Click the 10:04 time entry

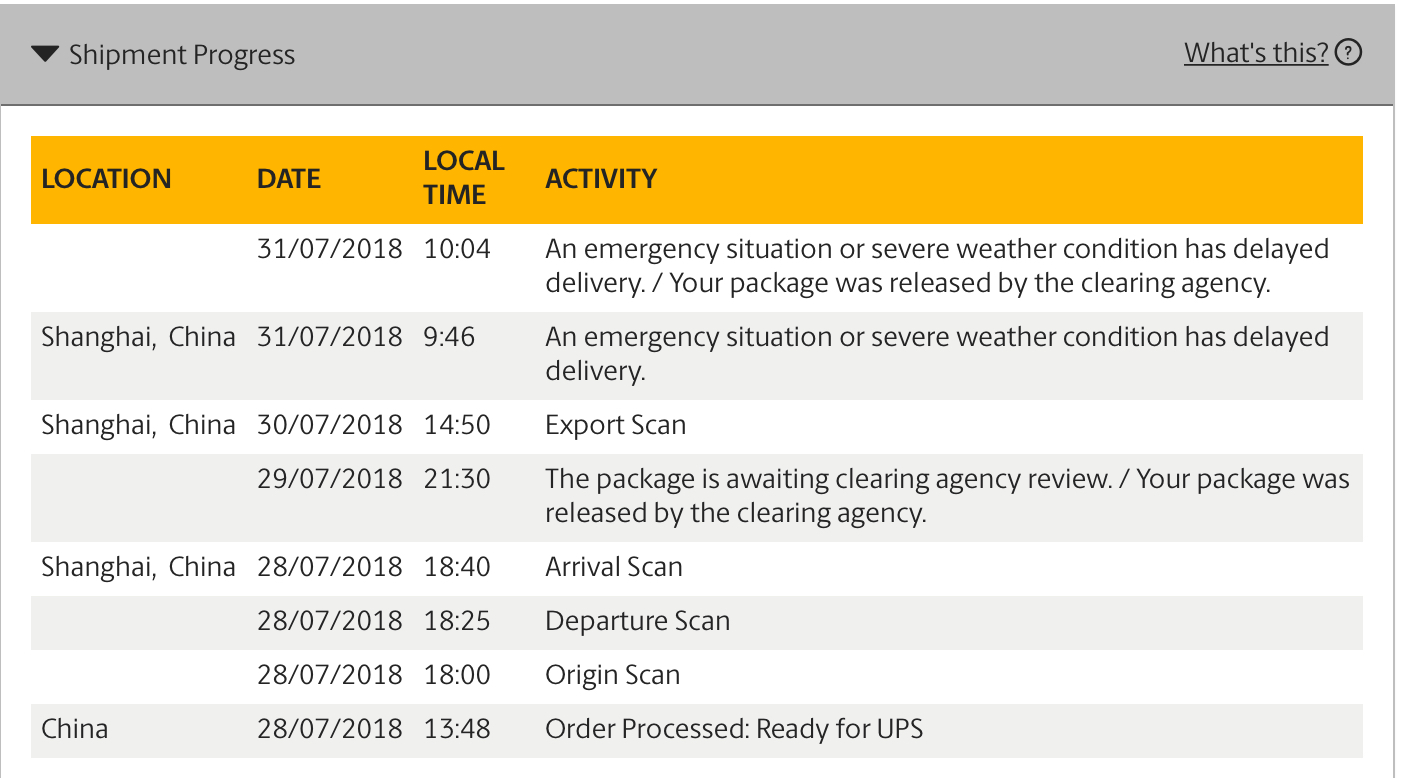[x=457, y=249]
